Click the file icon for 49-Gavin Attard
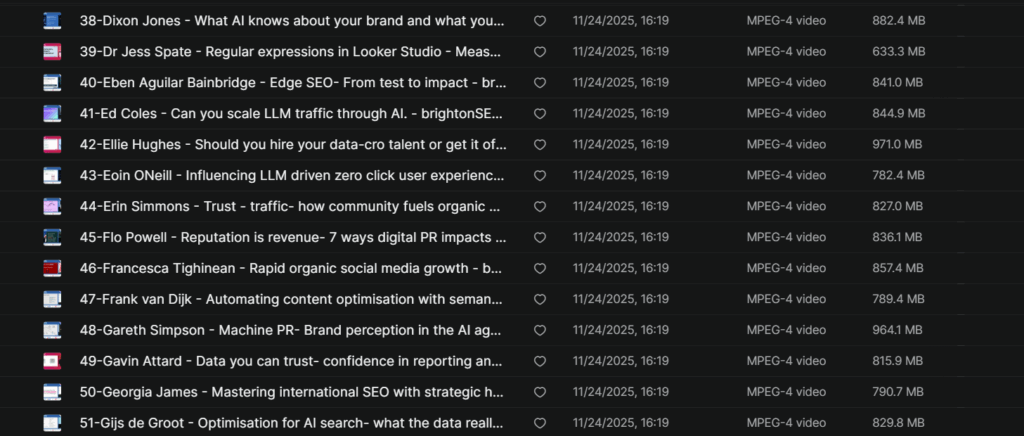 click(52, 361)
